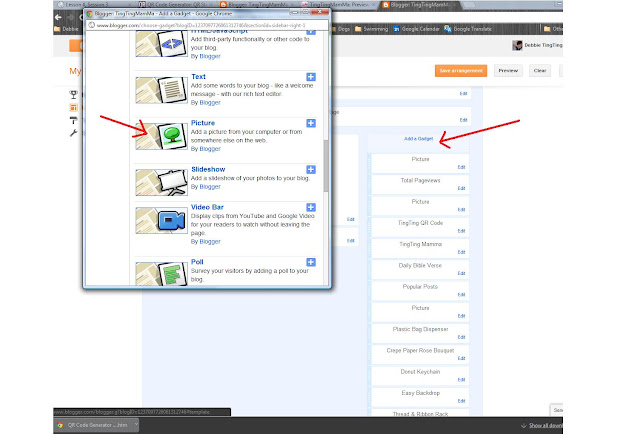This screenshot has height=434, width=640.
Task: Switch to QR Code Generator browser tab
Action: (176, 4)
